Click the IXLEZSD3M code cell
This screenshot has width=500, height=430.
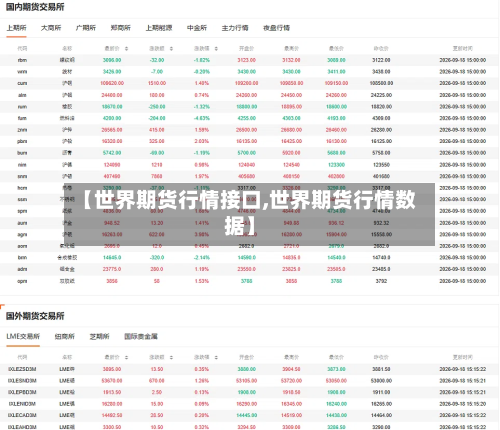coord(22,369)
